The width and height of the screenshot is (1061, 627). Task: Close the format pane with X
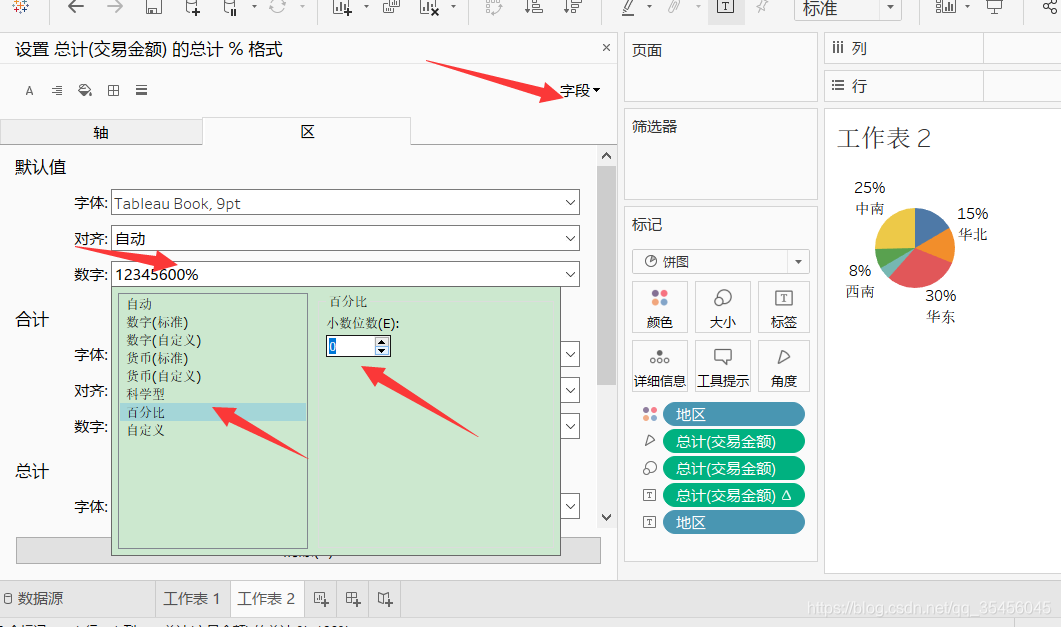point(606,47)
